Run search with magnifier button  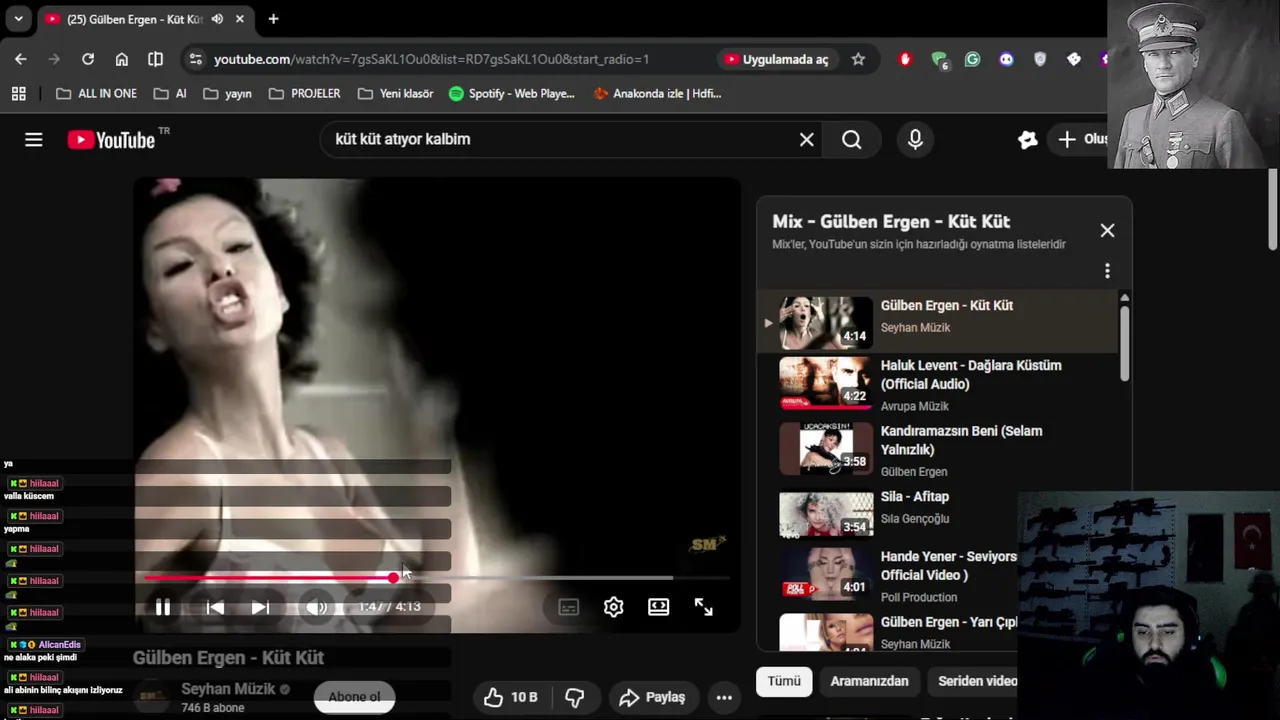(852, 140)
